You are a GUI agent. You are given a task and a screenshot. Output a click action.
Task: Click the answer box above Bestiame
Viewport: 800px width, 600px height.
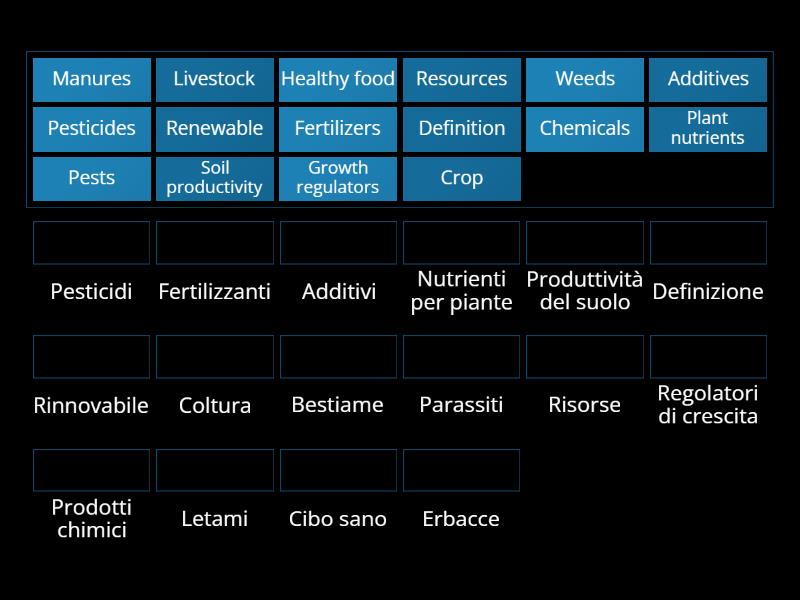338,356
